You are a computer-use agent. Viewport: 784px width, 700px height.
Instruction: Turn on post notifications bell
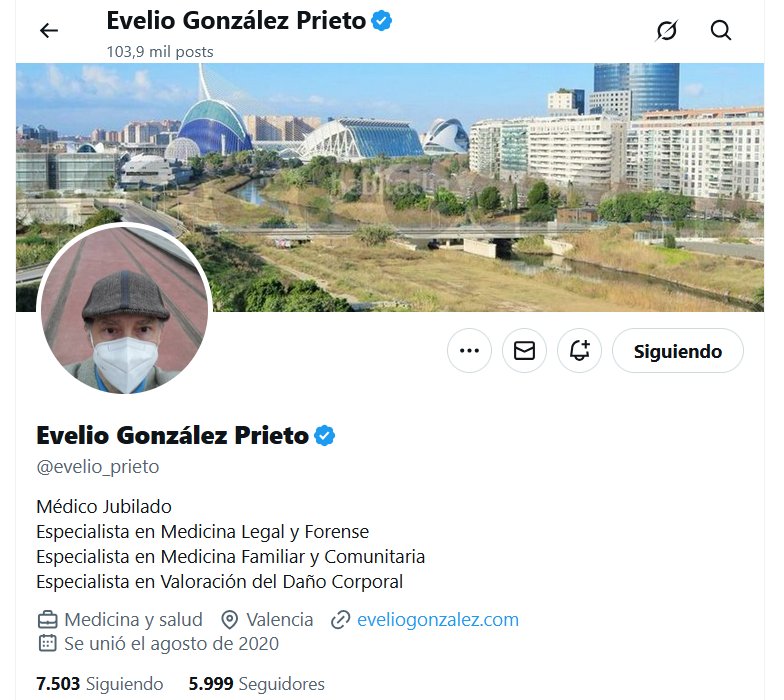click(x=579, y=350)
